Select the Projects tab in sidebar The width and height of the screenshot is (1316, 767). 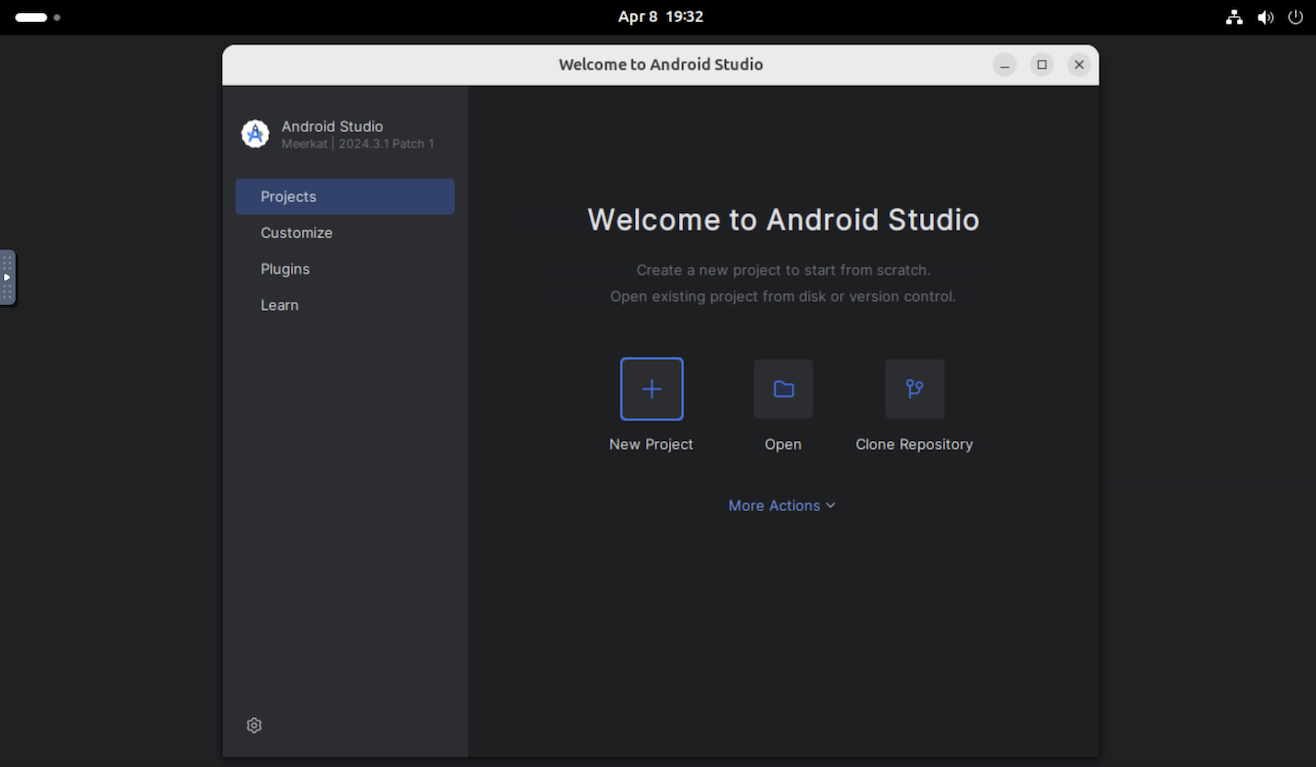345,197
